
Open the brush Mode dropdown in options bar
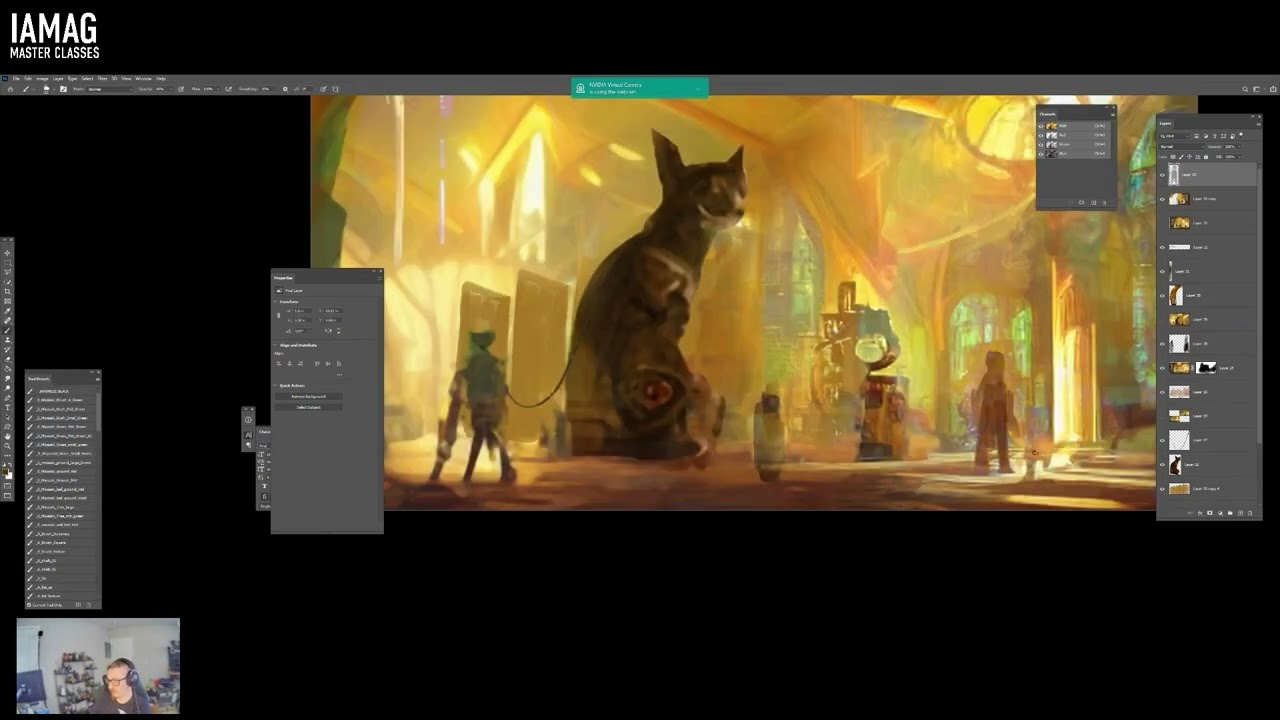(110, 89)
